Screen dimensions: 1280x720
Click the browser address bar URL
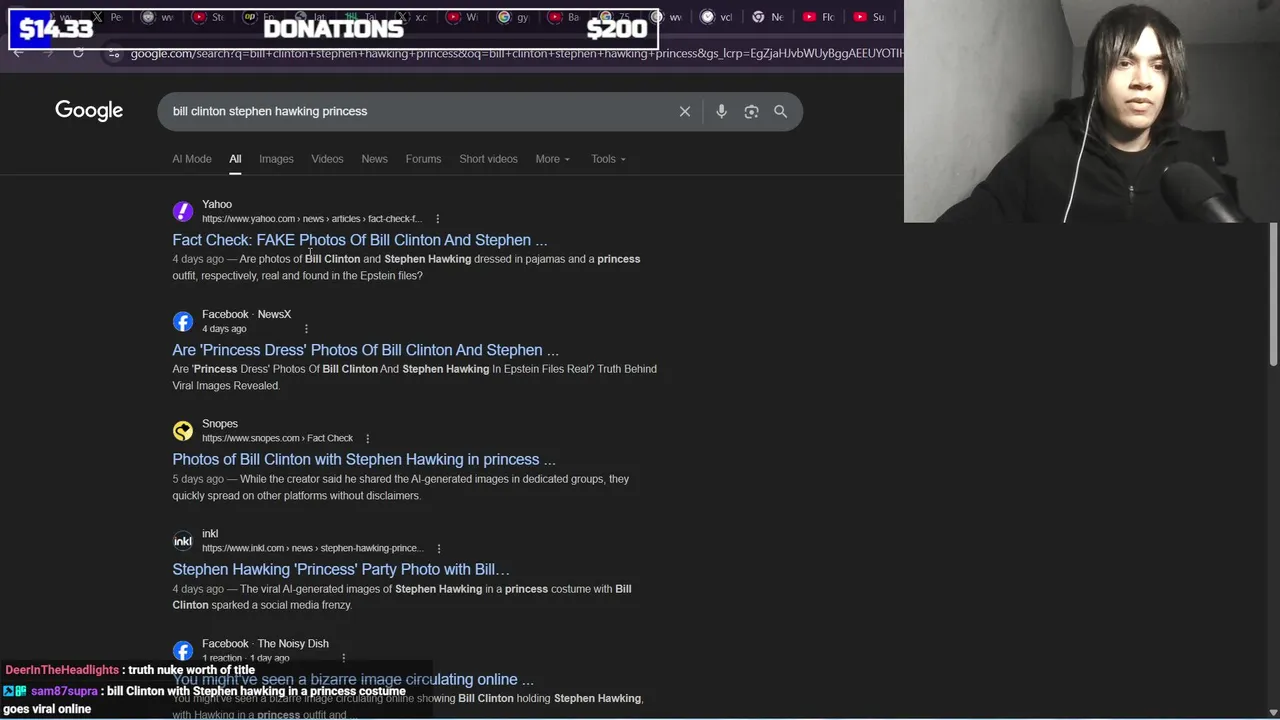pos(515,53)
